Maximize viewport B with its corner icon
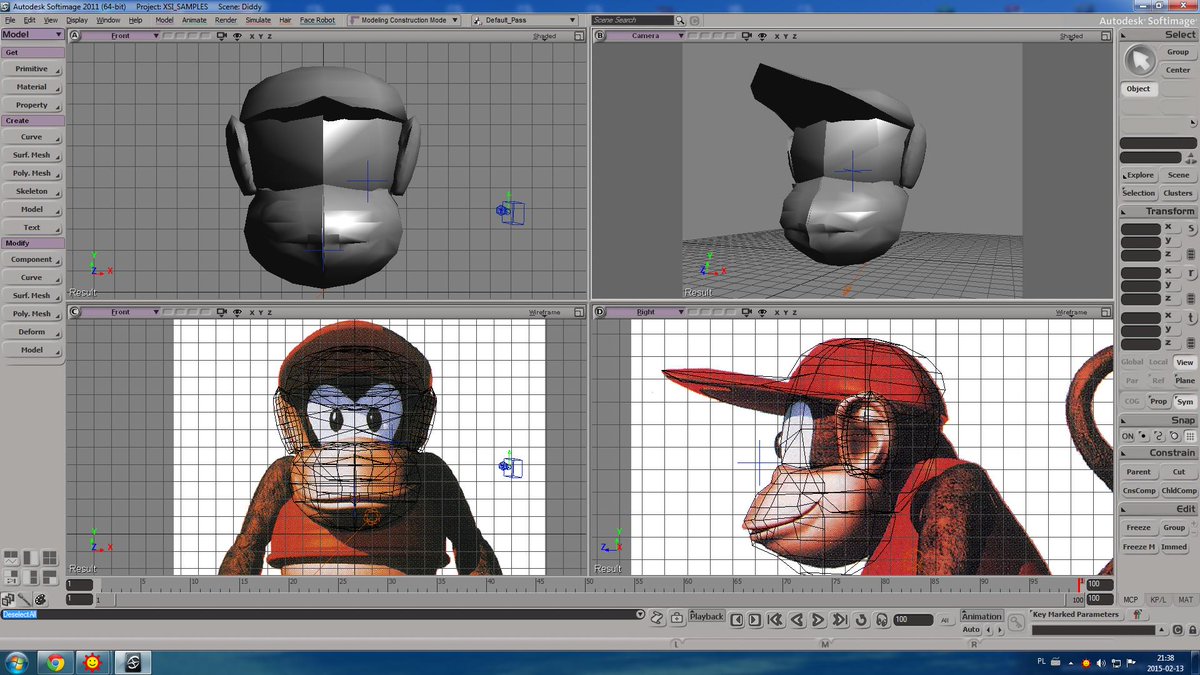 pyautogui.click(x=1105, y=36)
